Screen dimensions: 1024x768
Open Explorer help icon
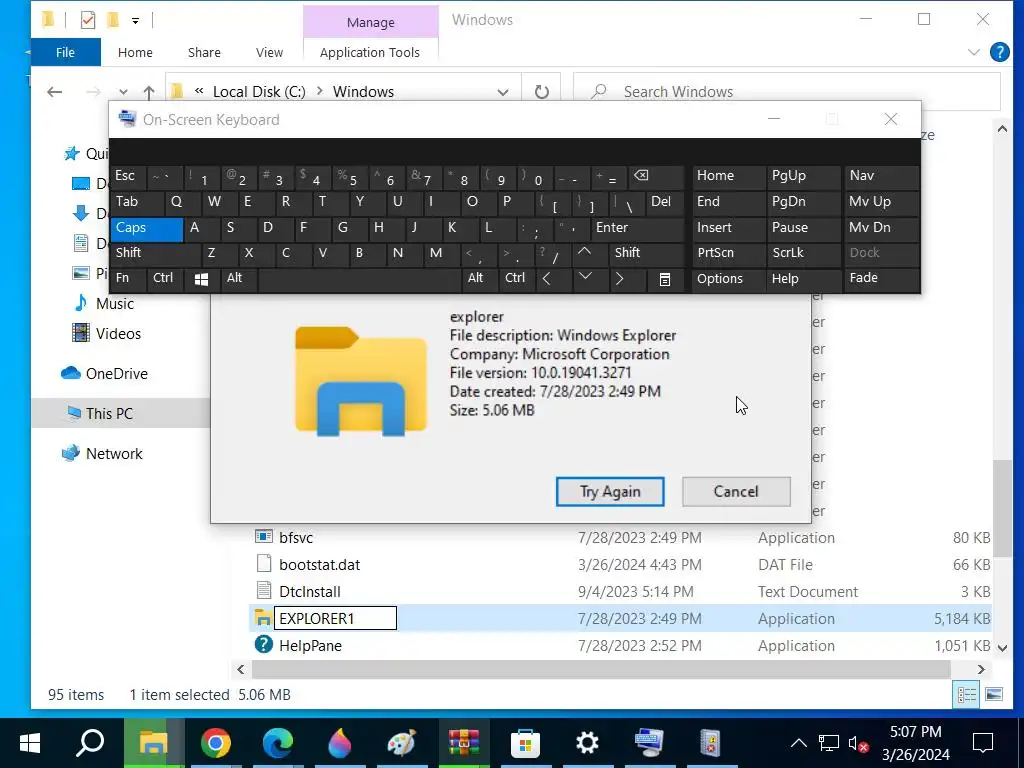(1000, 52)
